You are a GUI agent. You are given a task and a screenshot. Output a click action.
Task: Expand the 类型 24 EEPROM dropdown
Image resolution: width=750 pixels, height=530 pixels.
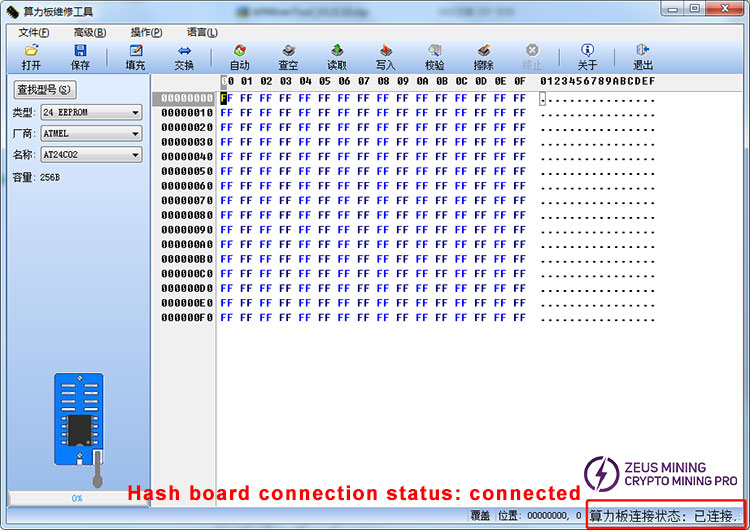click(135, 112)
